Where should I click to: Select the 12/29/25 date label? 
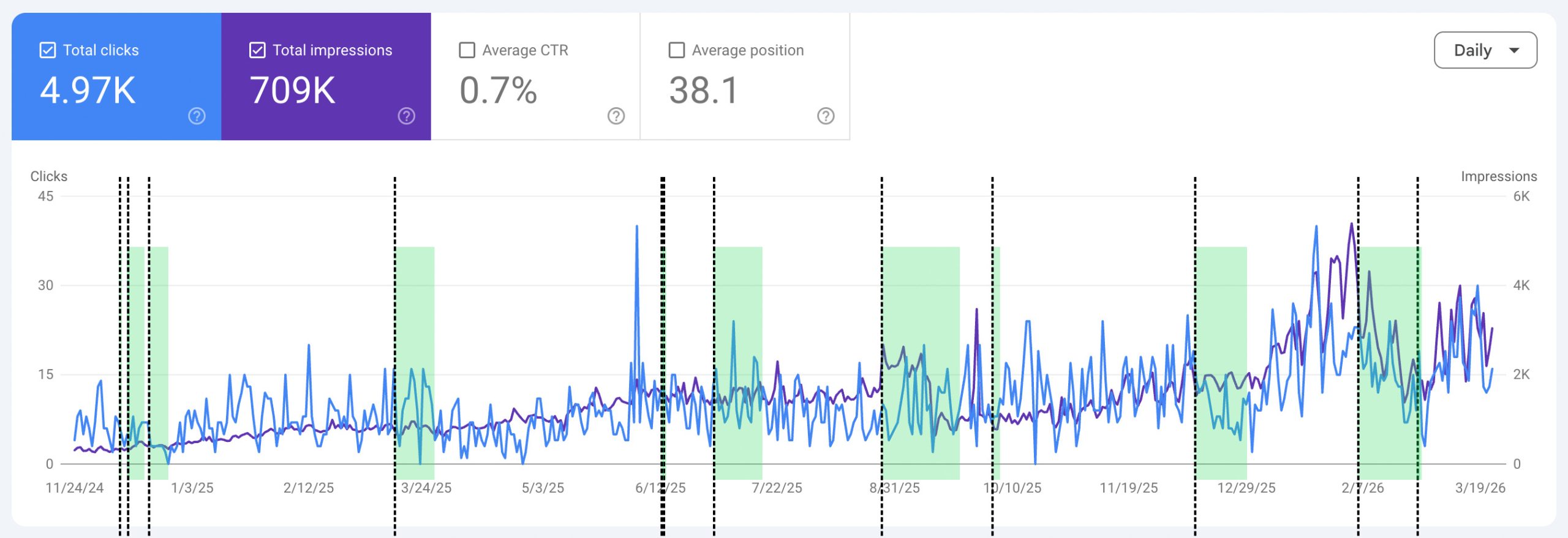pyautogui.click(x=1246, y=488)
